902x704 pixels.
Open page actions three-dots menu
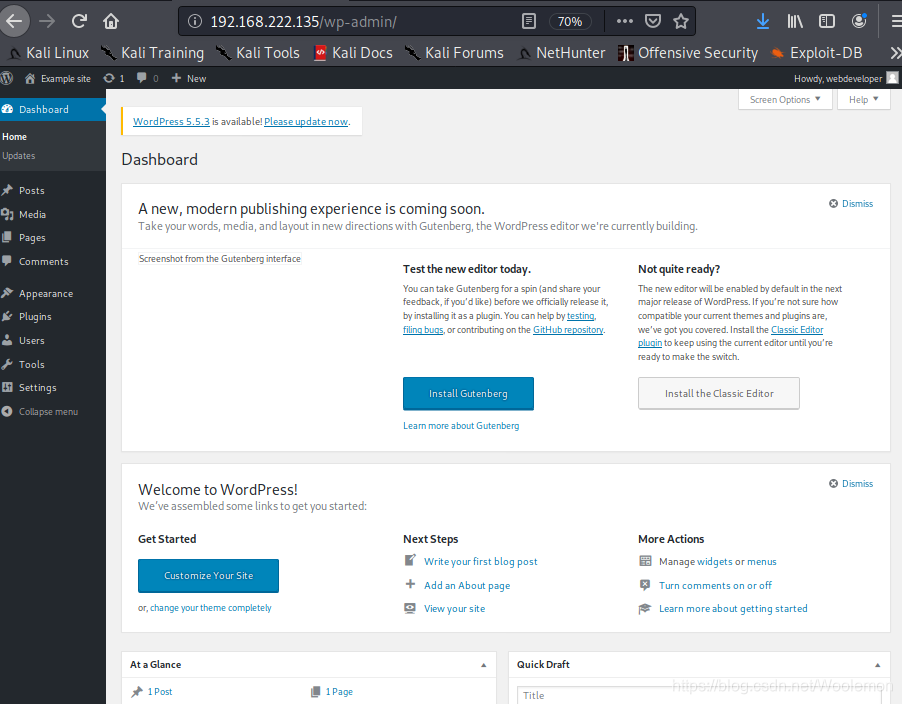pos(624,22)
